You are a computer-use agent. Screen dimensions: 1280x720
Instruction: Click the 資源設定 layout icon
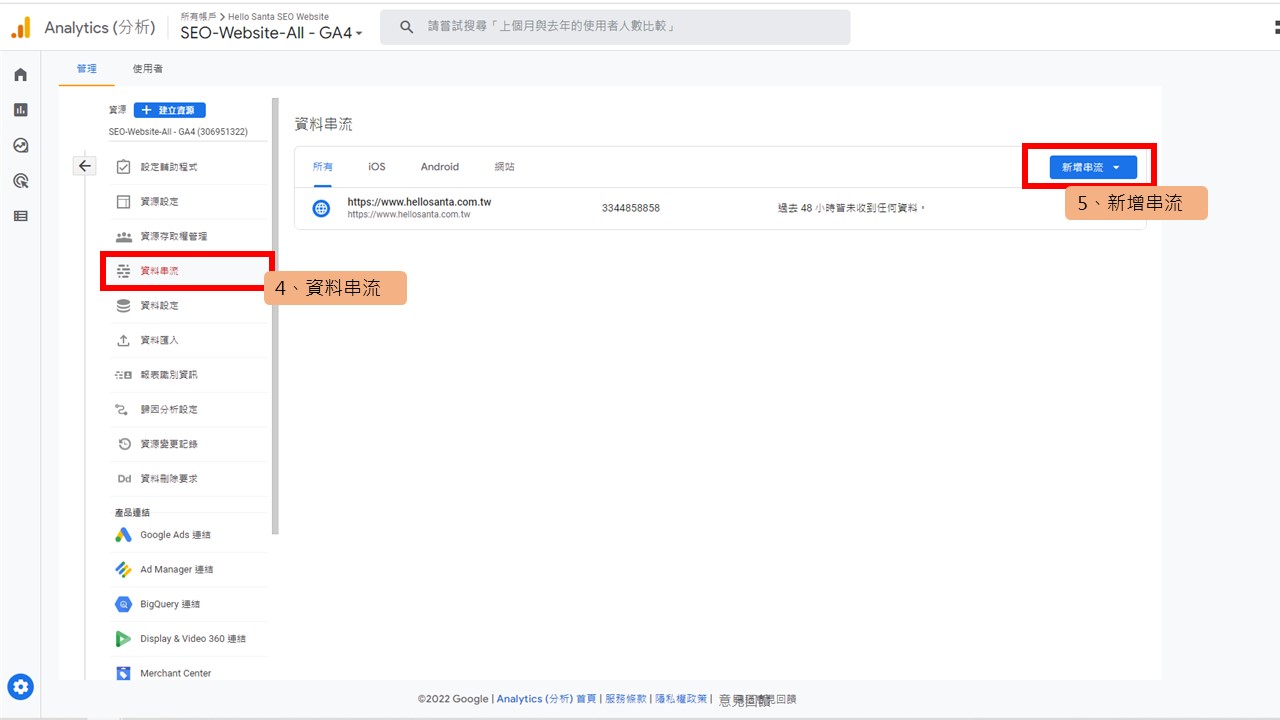coord(123,202)
